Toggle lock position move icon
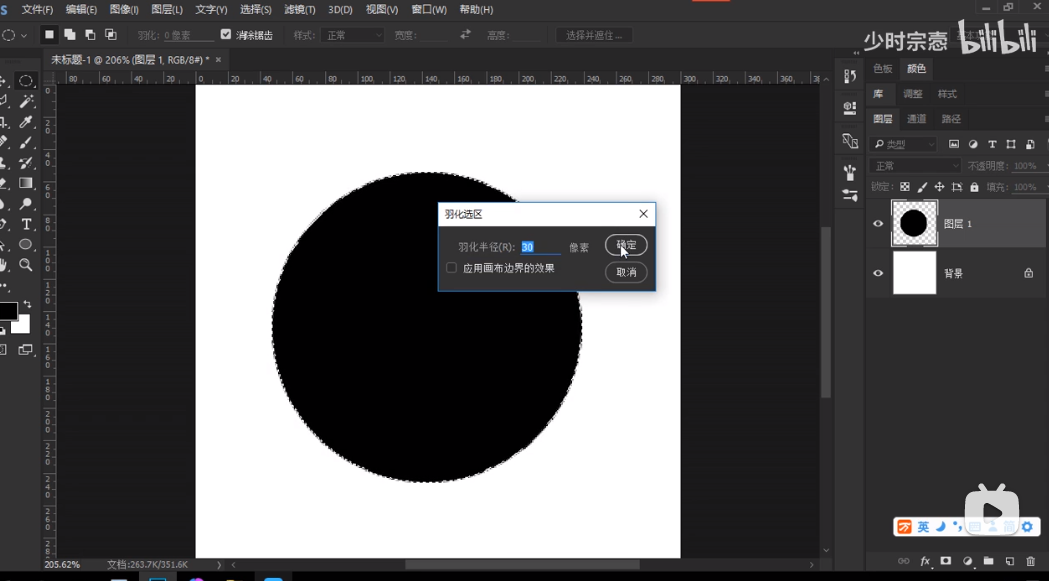This screenshot has height=581, width=1049. (939, 187)
